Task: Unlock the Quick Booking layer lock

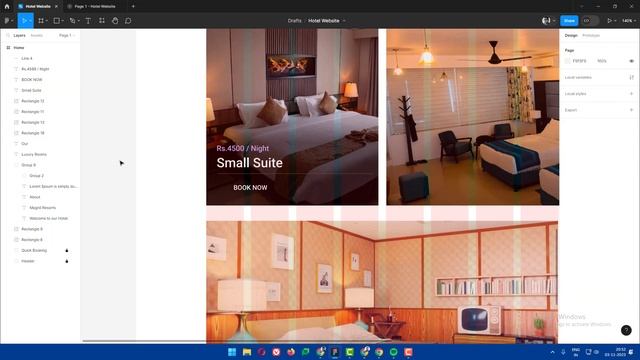Action: 67,250
